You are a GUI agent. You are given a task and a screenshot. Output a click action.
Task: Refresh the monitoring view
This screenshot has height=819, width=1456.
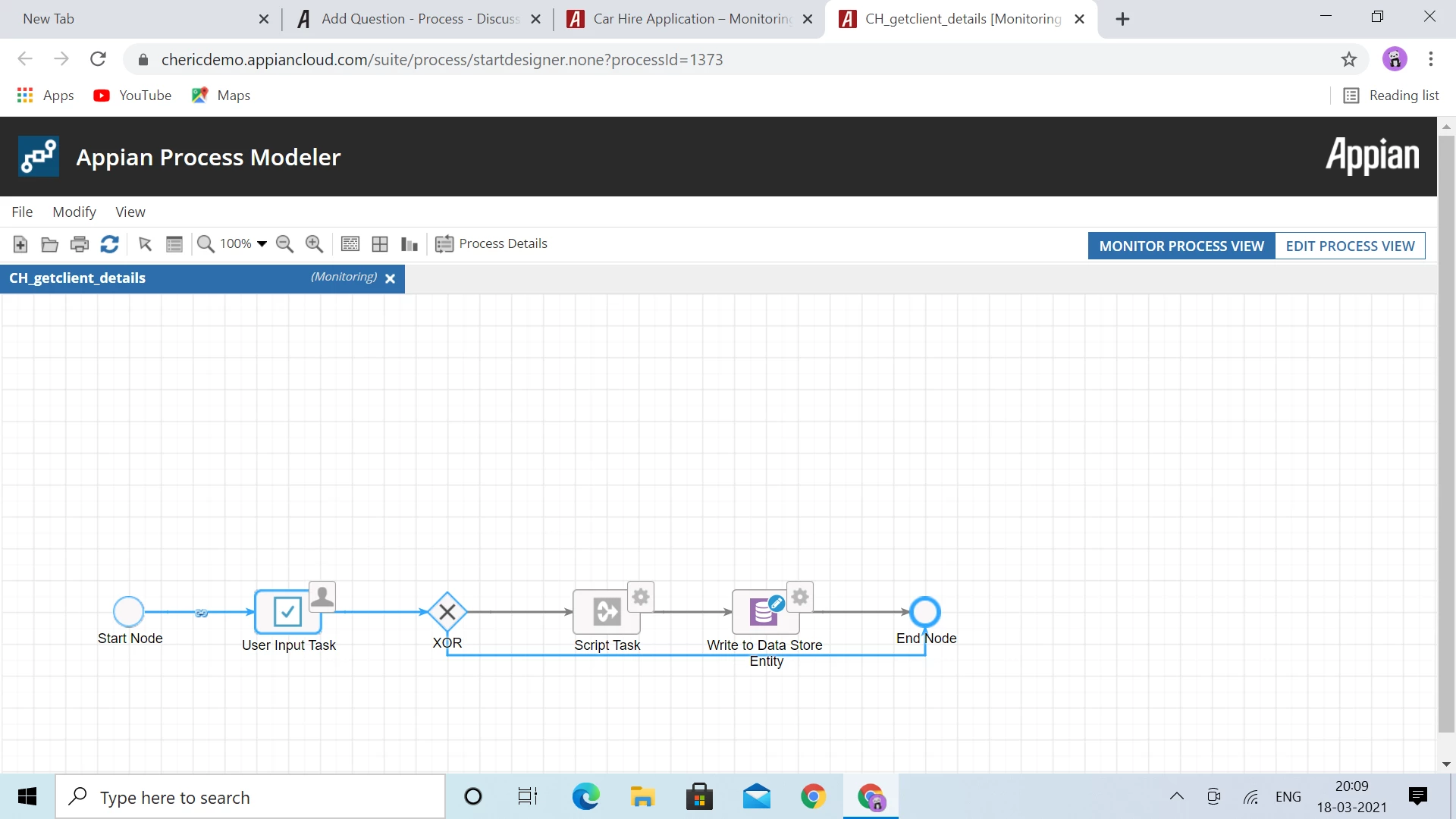tap(109, 244)
